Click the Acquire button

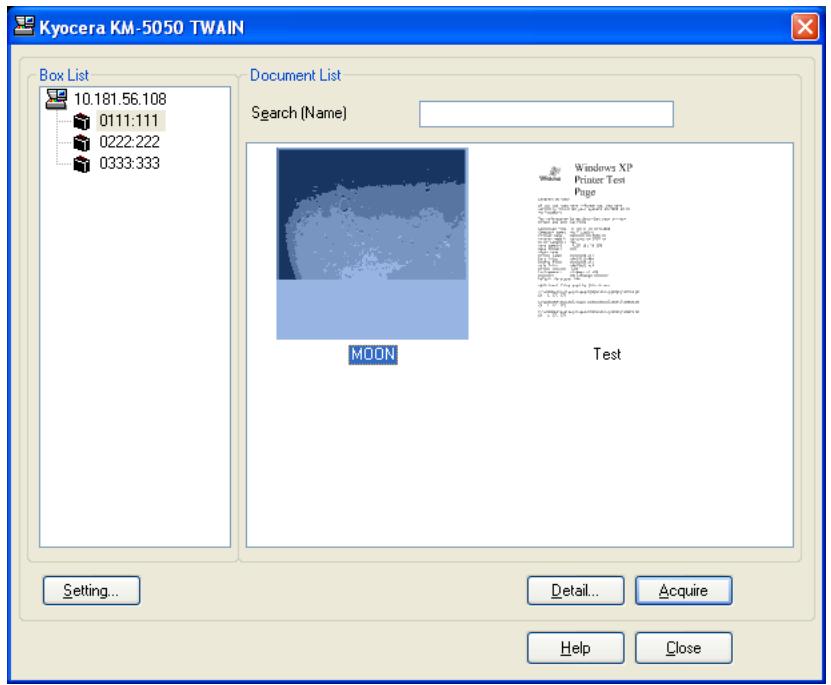click(684, 590)
